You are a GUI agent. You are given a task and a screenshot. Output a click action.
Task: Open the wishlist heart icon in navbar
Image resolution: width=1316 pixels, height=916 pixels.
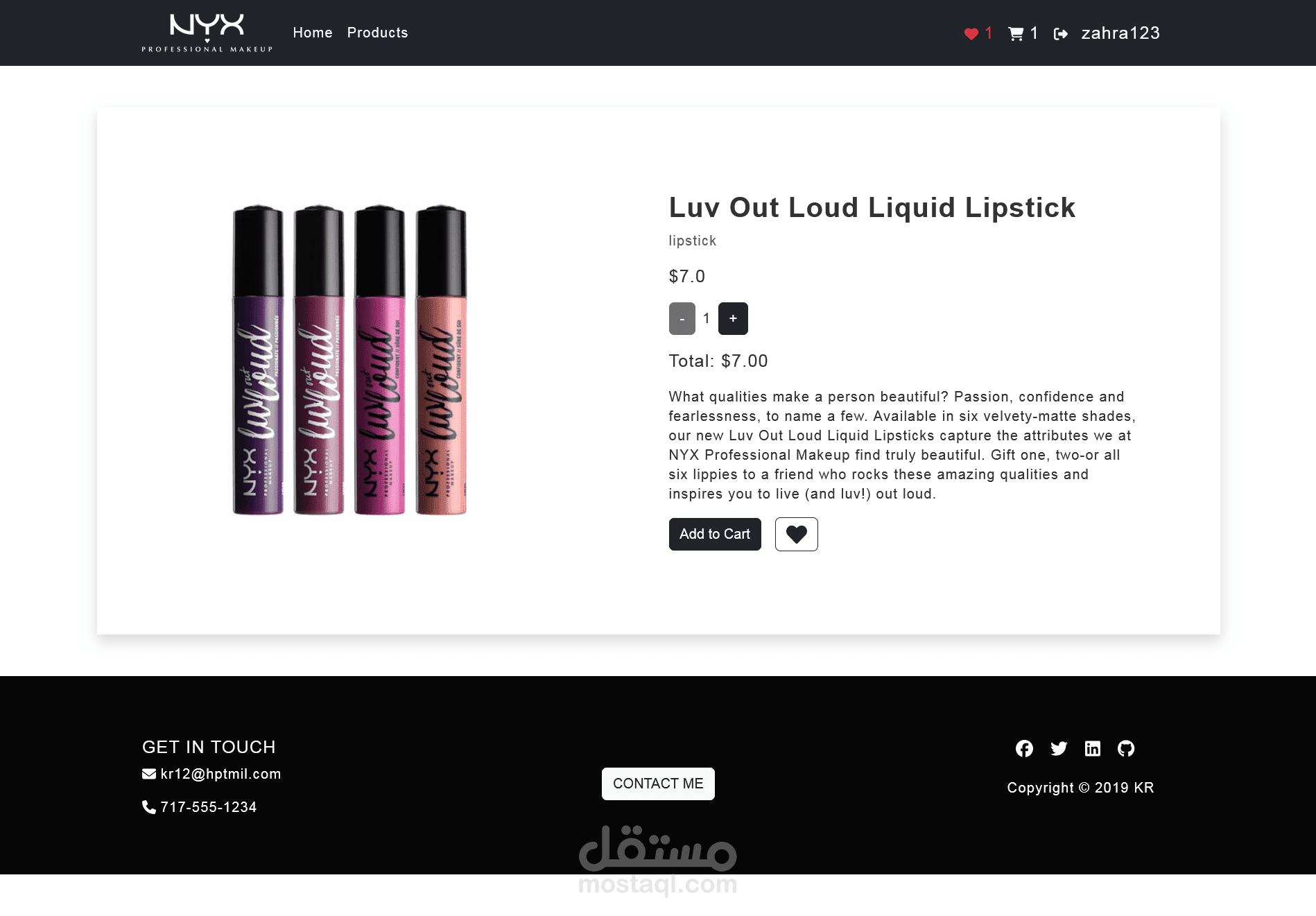[971, 34]
